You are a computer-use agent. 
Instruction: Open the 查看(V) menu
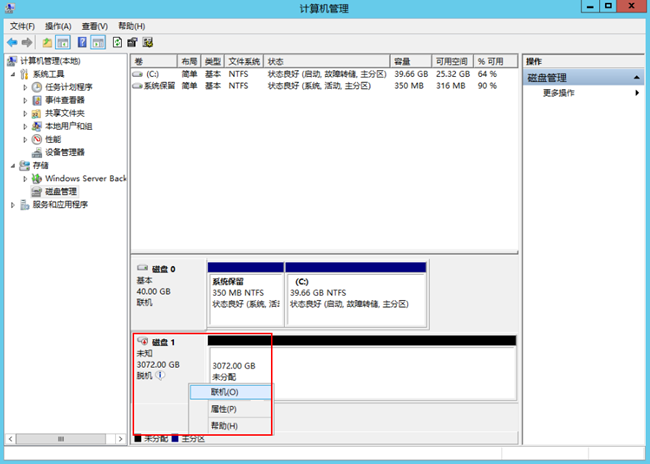(x=95, y=25)
